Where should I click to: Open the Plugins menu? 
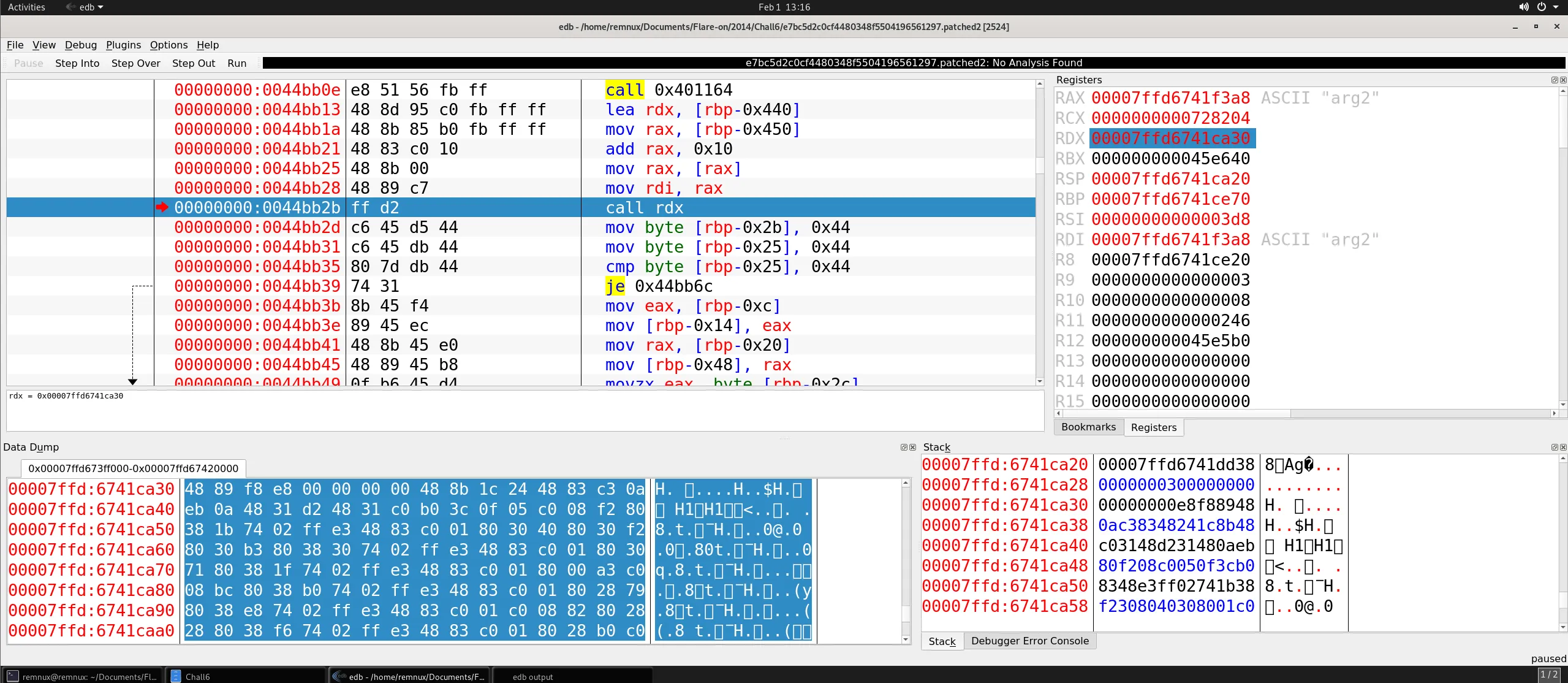pos(123,45)
